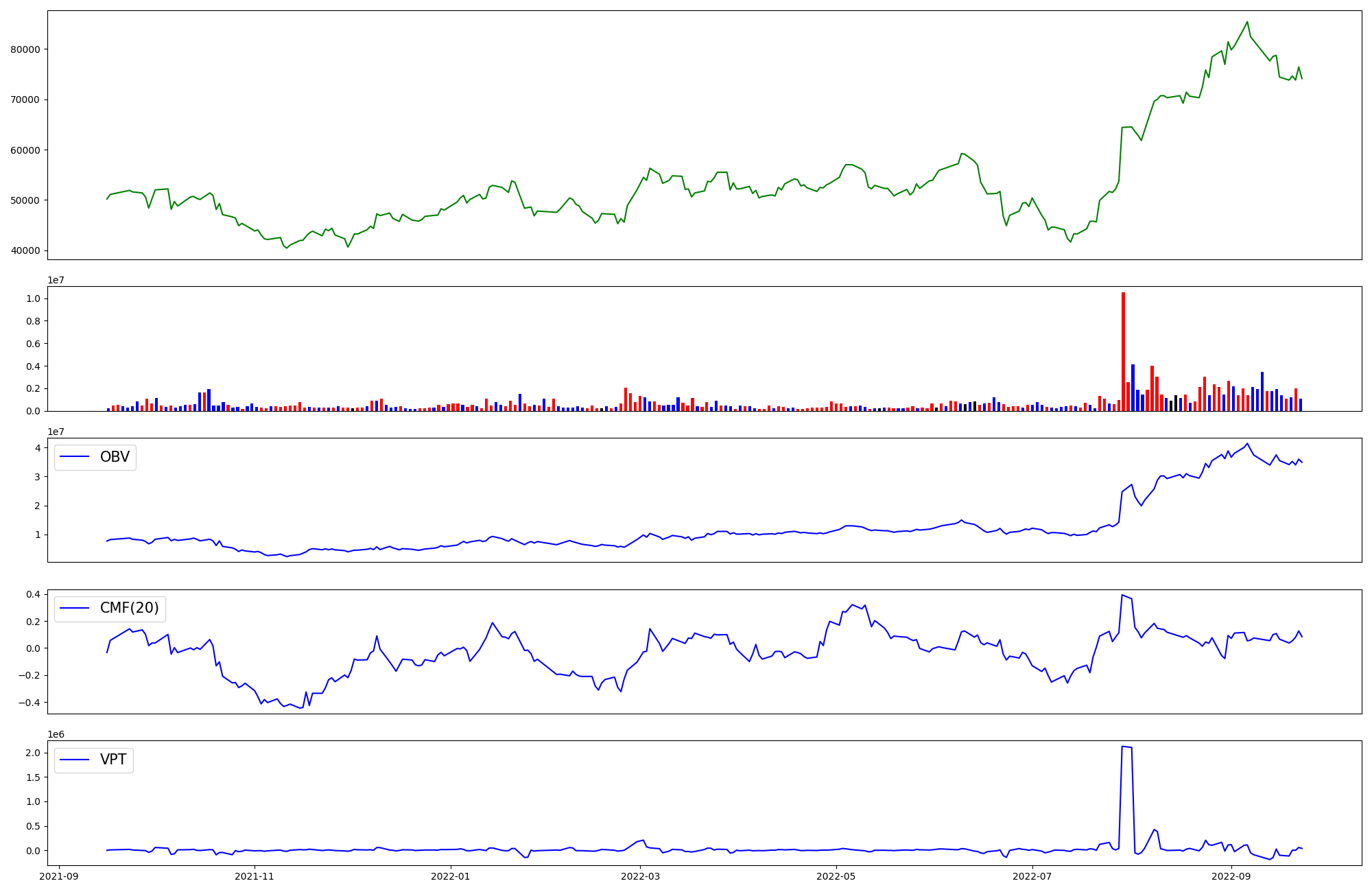The width and height of the screenshot is (1372, 892).
Task: Click the VPT legend label
Action: [x=113, y=760]
